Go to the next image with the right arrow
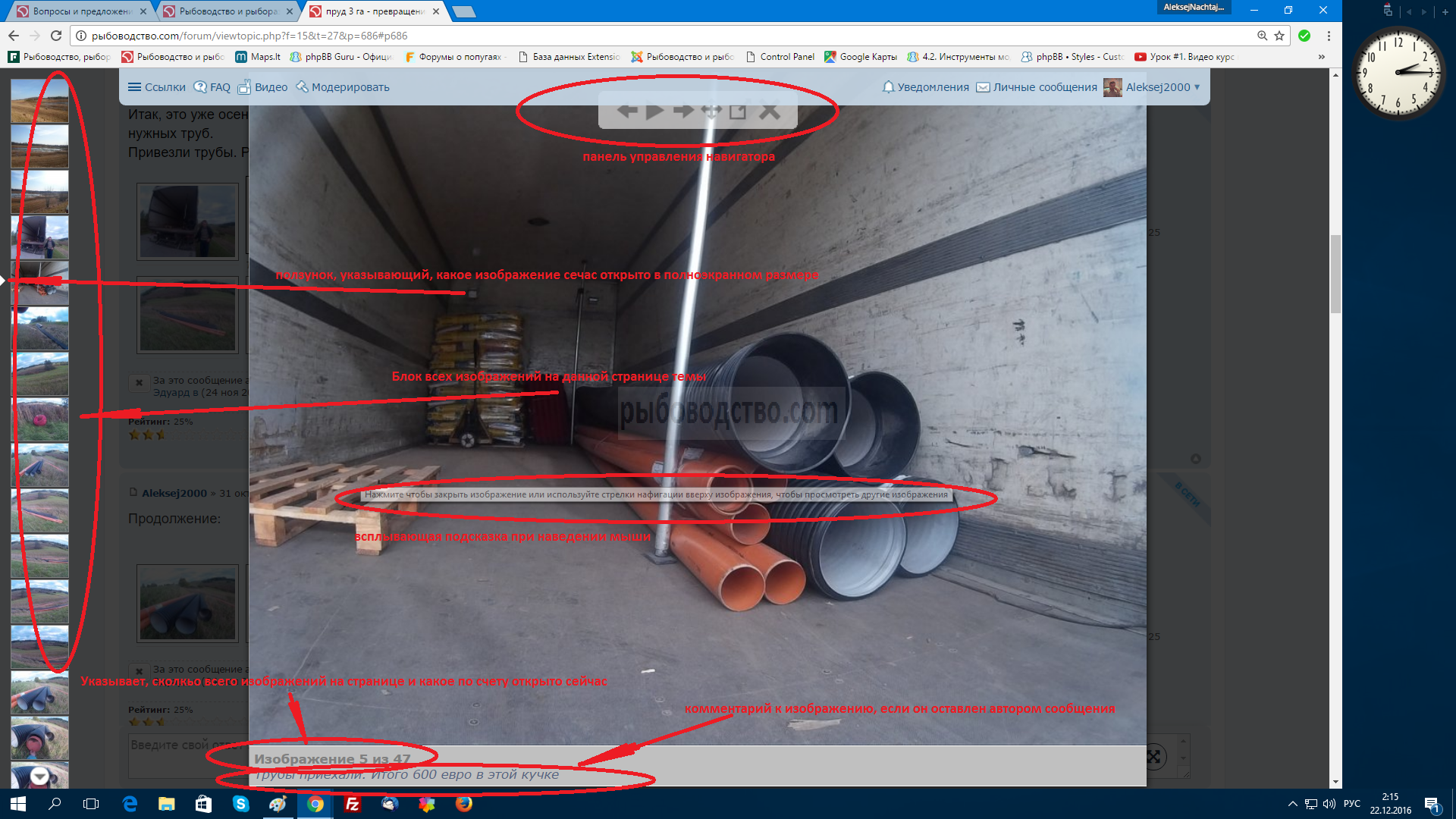This screenshot has height=819, width=1456. [683, 111]
